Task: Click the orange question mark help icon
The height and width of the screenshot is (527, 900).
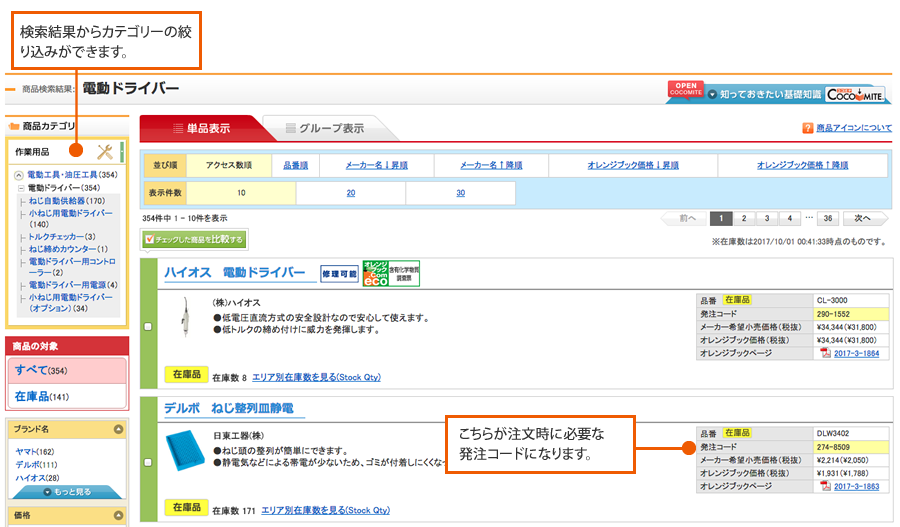Action: coord(808,128)
